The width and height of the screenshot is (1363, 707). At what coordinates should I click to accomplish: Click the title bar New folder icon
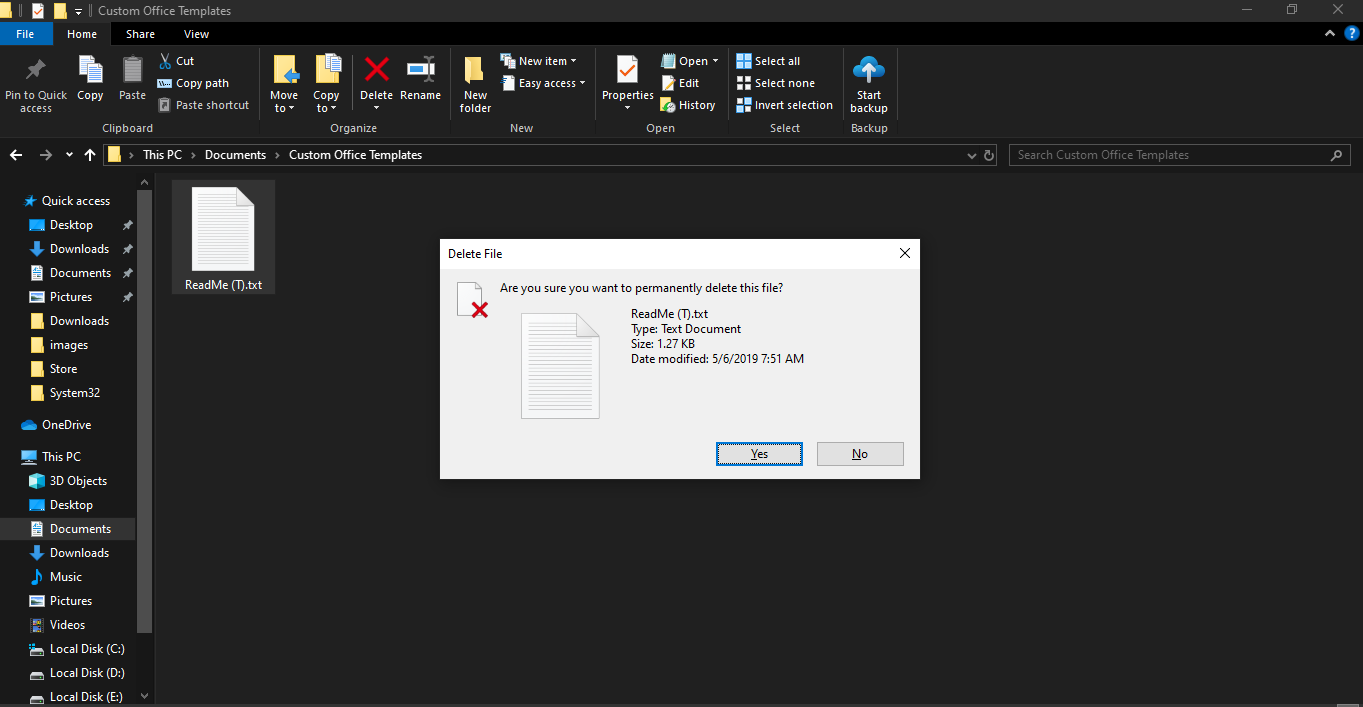60,11
